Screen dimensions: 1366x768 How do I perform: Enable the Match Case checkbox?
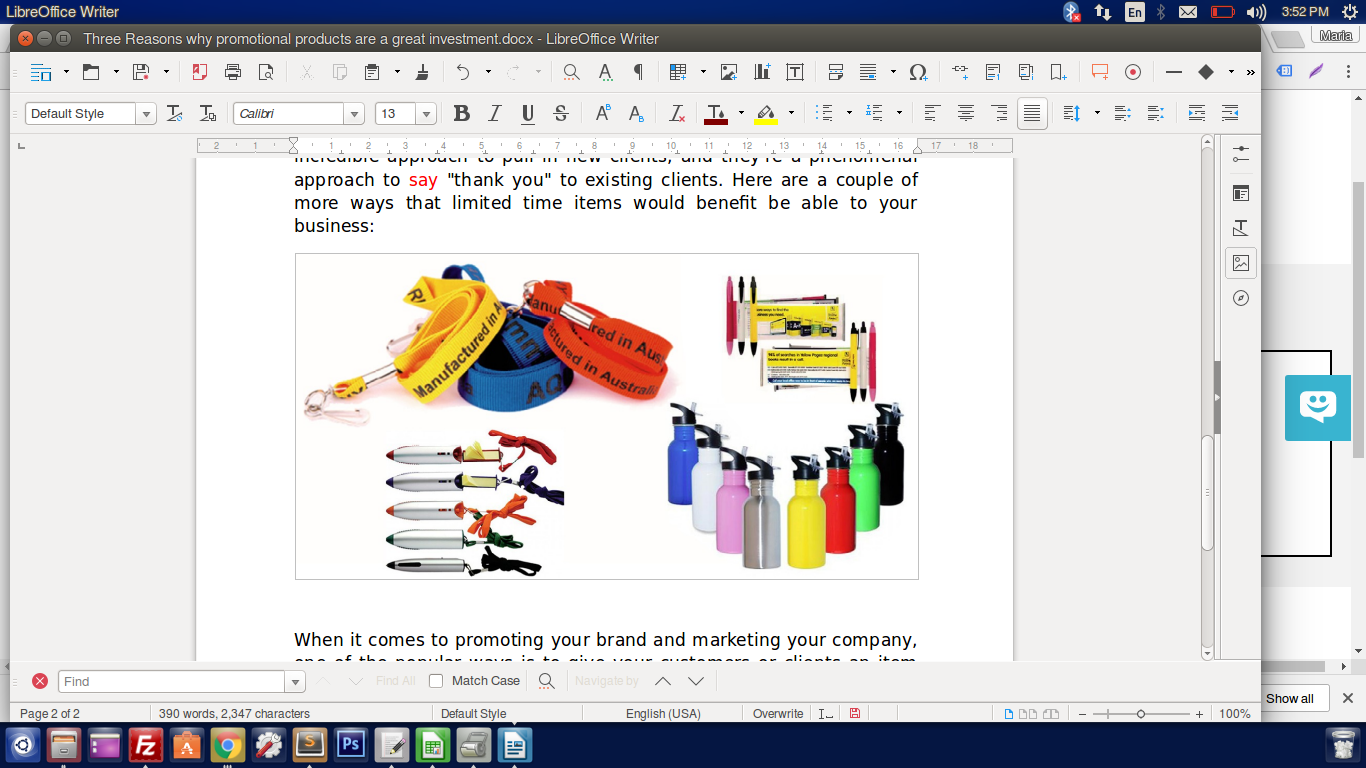click(436, 681)
